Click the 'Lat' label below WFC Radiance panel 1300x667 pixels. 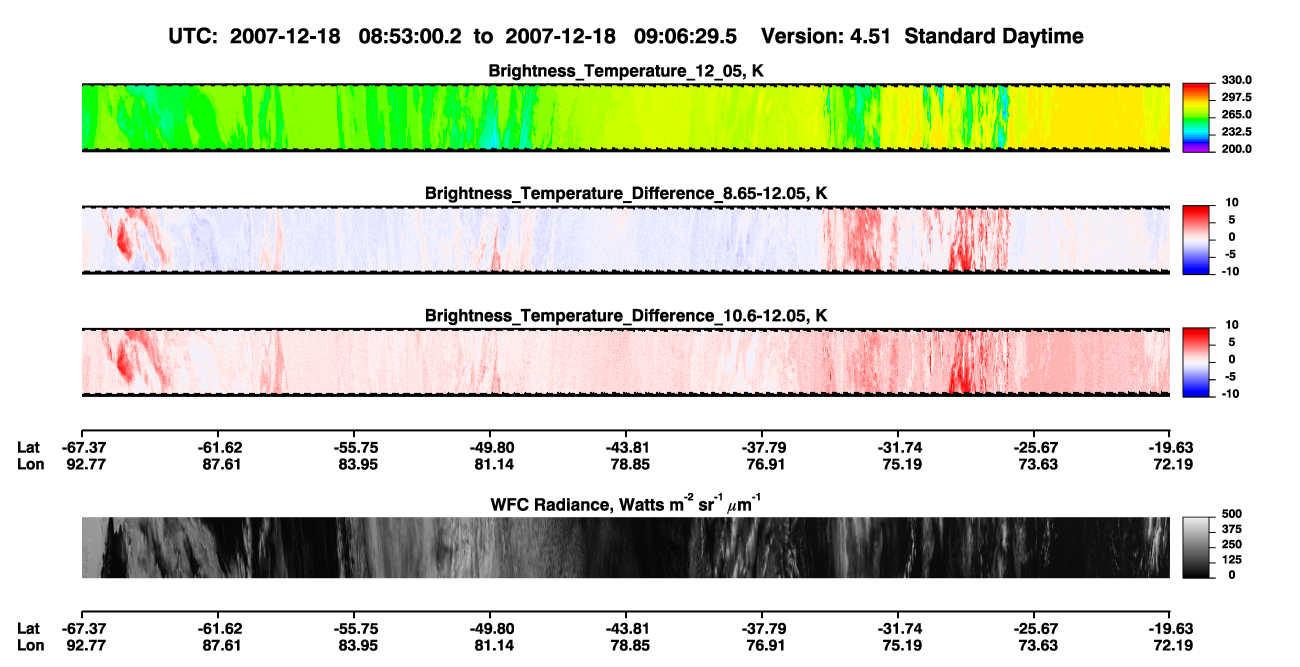point(28,628)
